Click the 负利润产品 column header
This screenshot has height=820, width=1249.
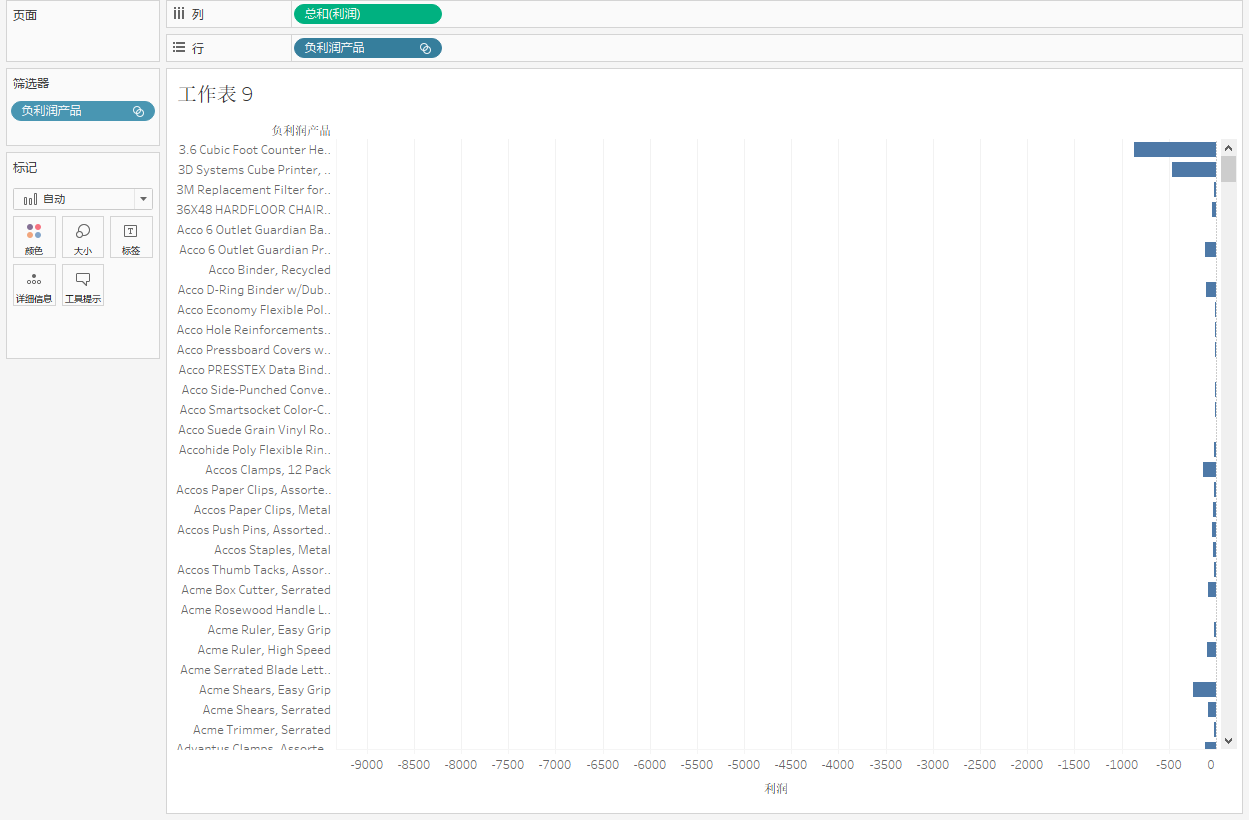coord(301,130)
